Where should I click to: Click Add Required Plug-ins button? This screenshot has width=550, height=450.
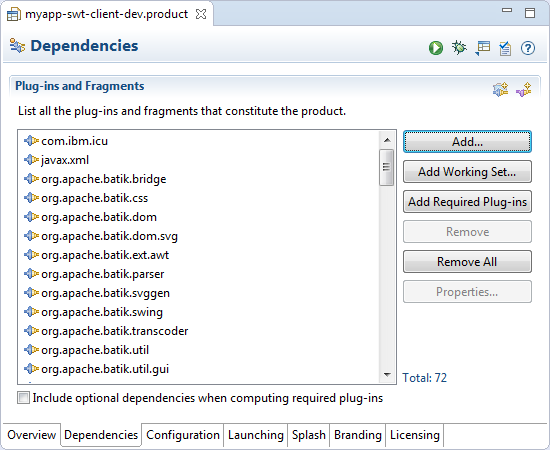point(467,202)
